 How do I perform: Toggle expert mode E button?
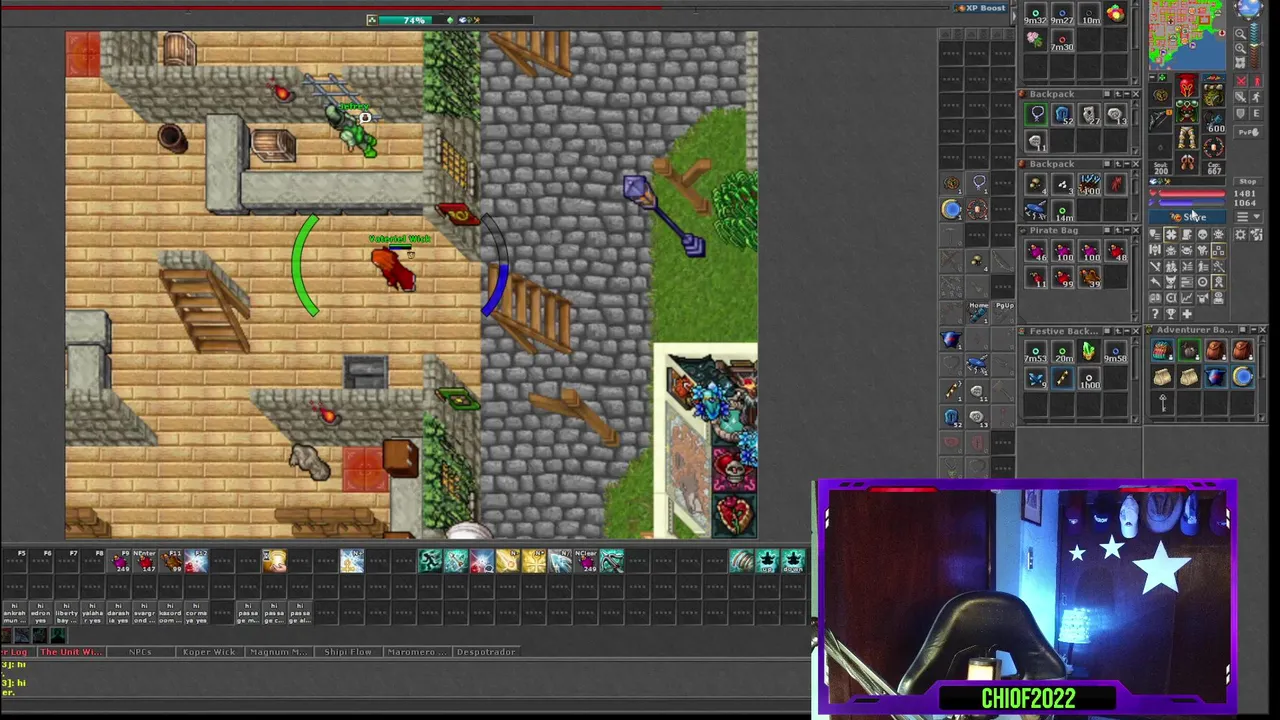point(1257,113)
